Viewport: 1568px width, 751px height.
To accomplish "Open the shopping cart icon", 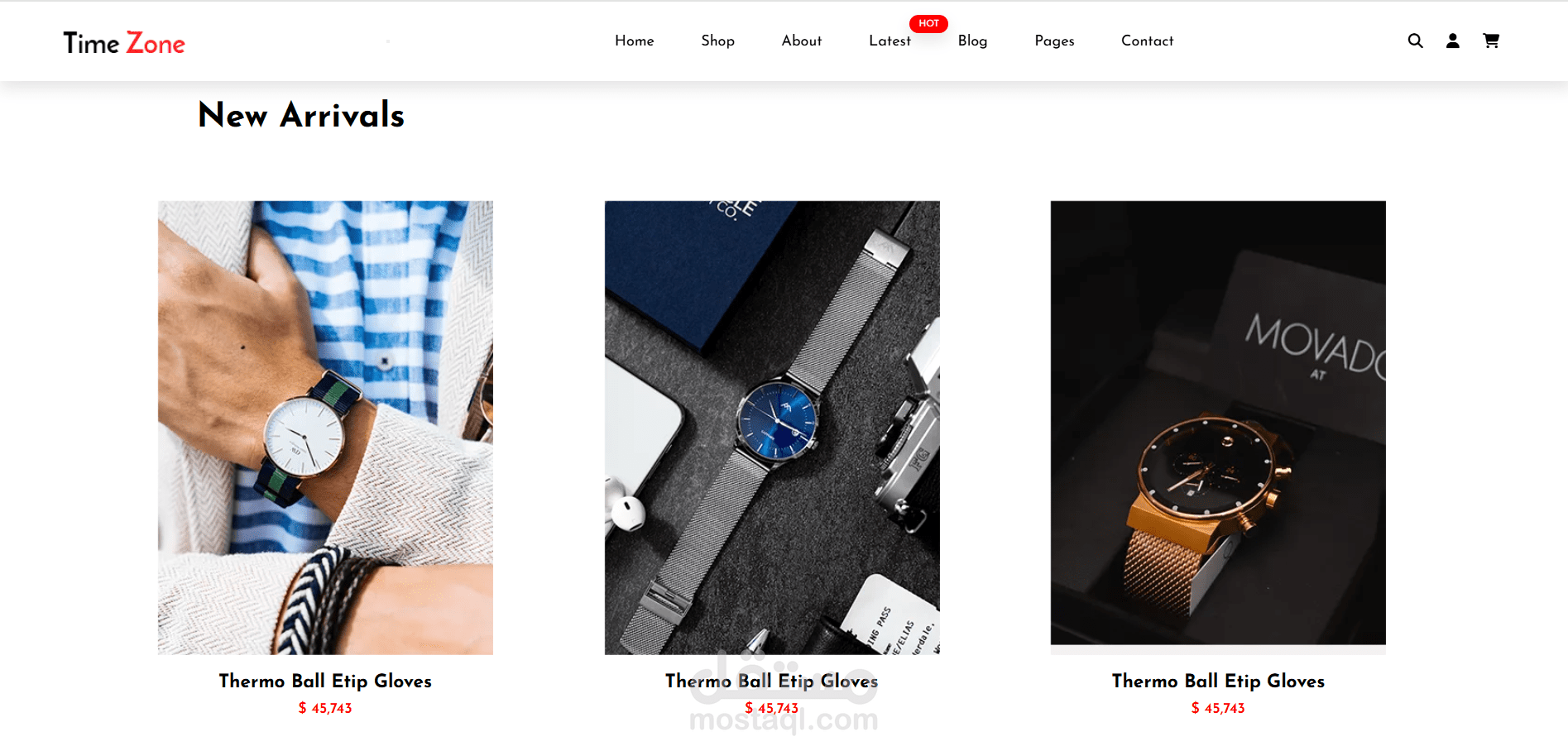I will pos(1491,41).
